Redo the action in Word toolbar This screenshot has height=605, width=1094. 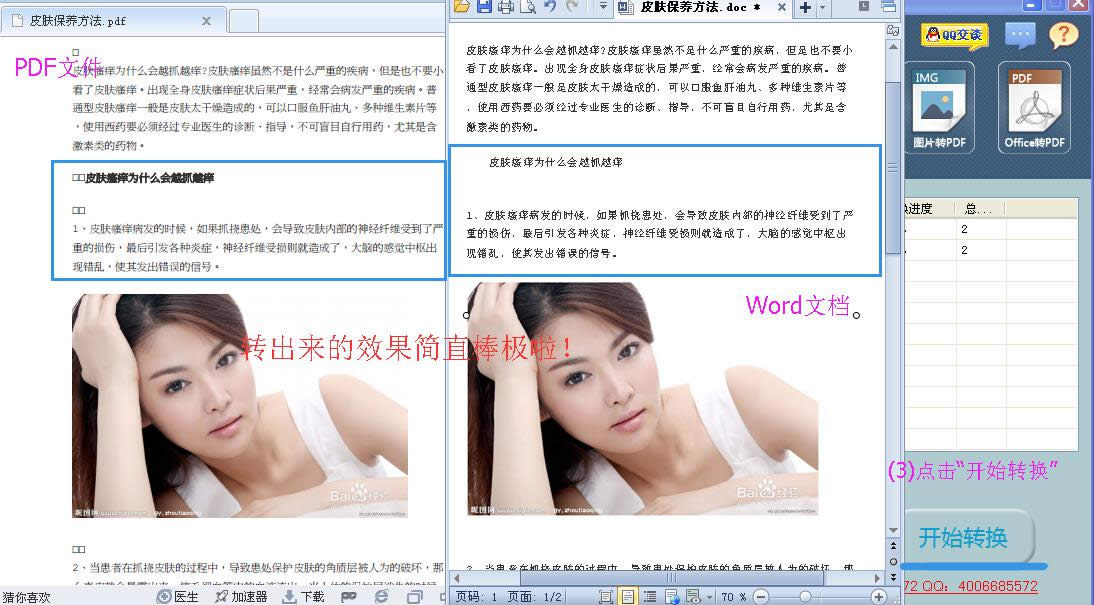tap(571, 6)
